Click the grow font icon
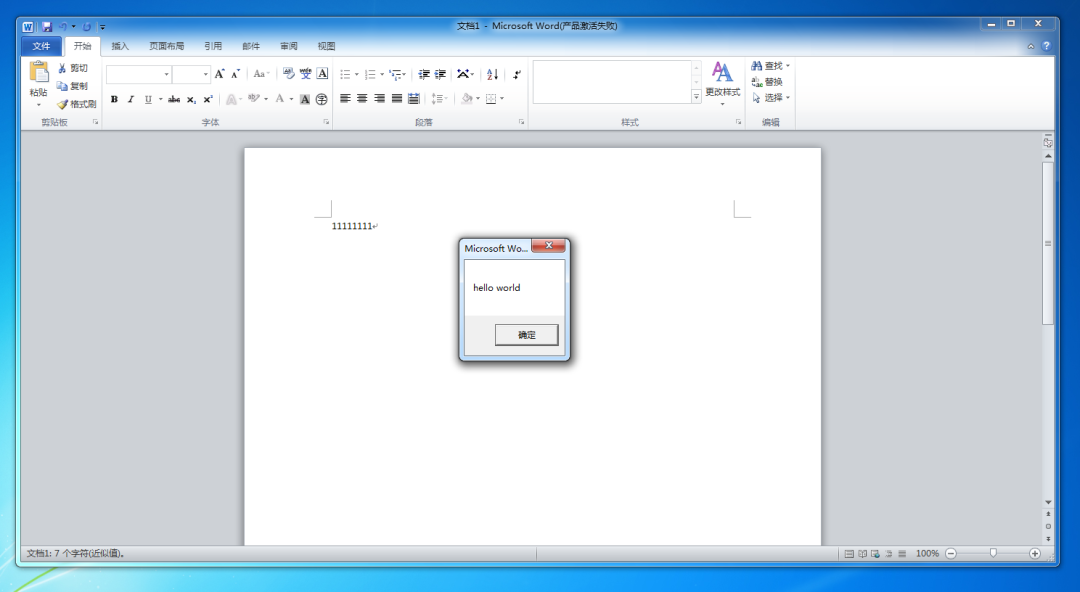Viewport: 1080px width, 592px height. (220, 74)
